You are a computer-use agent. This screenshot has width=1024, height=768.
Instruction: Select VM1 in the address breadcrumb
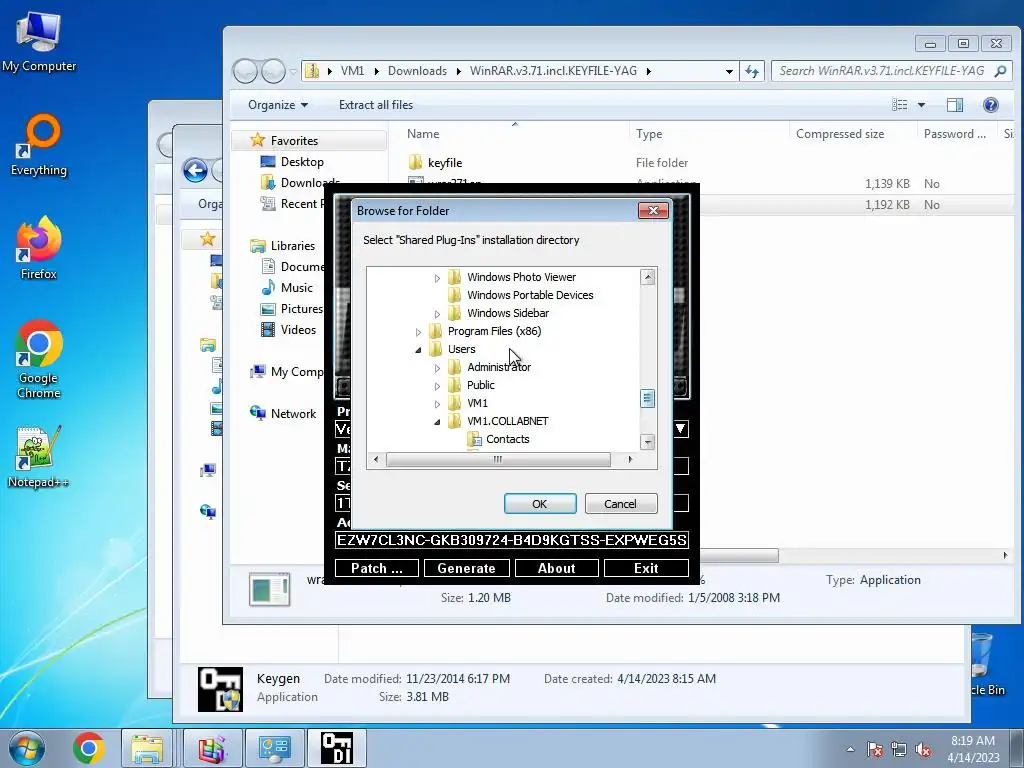(x=352, y=71)
